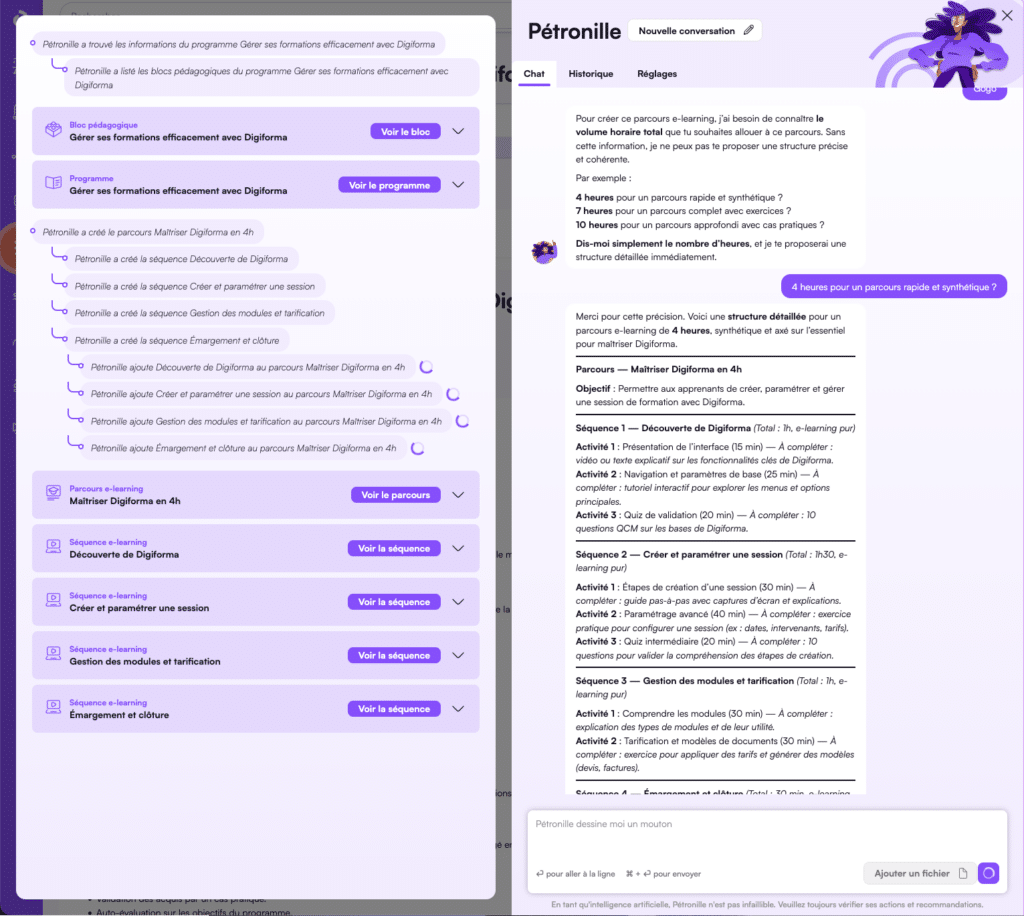Click Voir la séquence for Émargement et clôture
Viewport: 1024px width, 916px height.
tap(394, 709)
